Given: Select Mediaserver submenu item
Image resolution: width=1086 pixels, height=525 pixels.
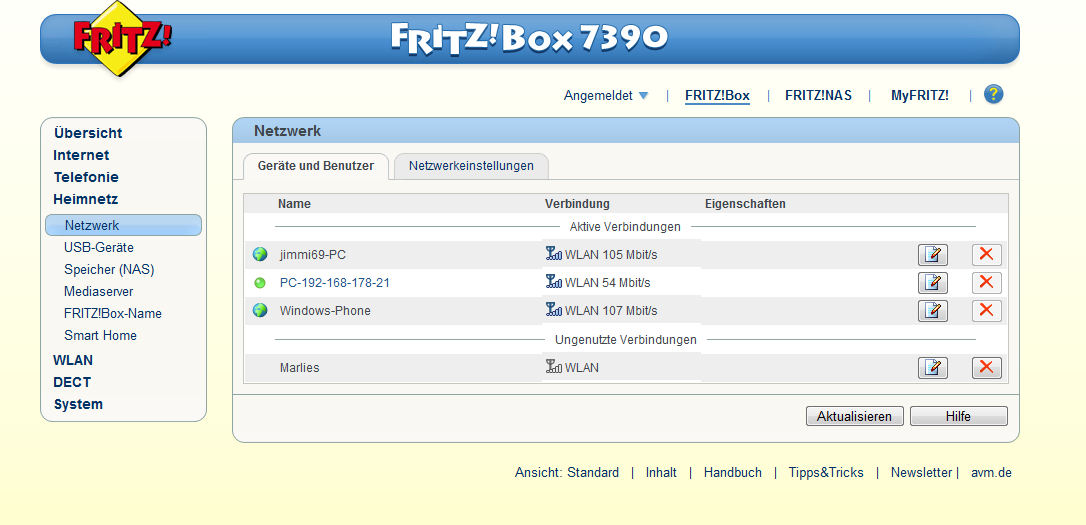Looking at the screenshot, I should [98, 292].
